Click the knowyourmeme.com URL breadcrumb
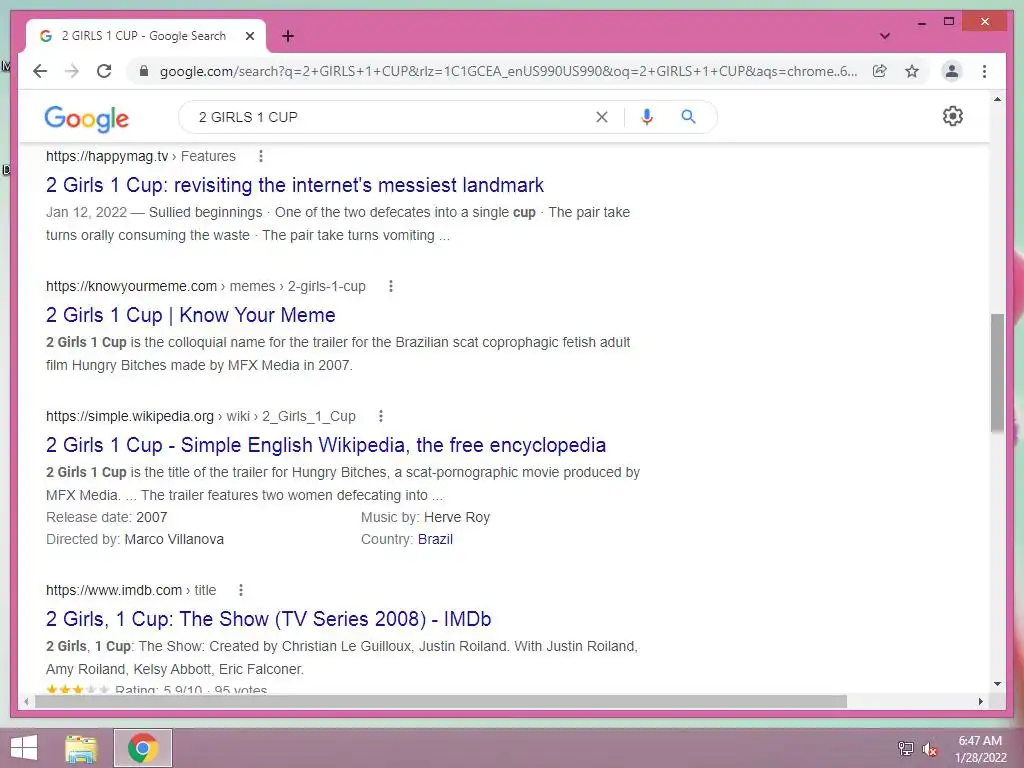The width and height of the screenshot is (1024, 768). 131,286
